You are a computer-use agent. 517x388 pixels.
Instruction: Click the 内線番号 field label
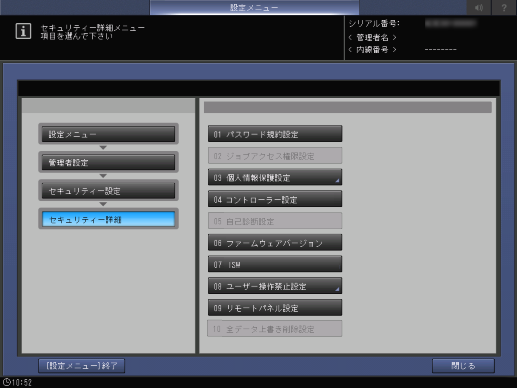372,50
